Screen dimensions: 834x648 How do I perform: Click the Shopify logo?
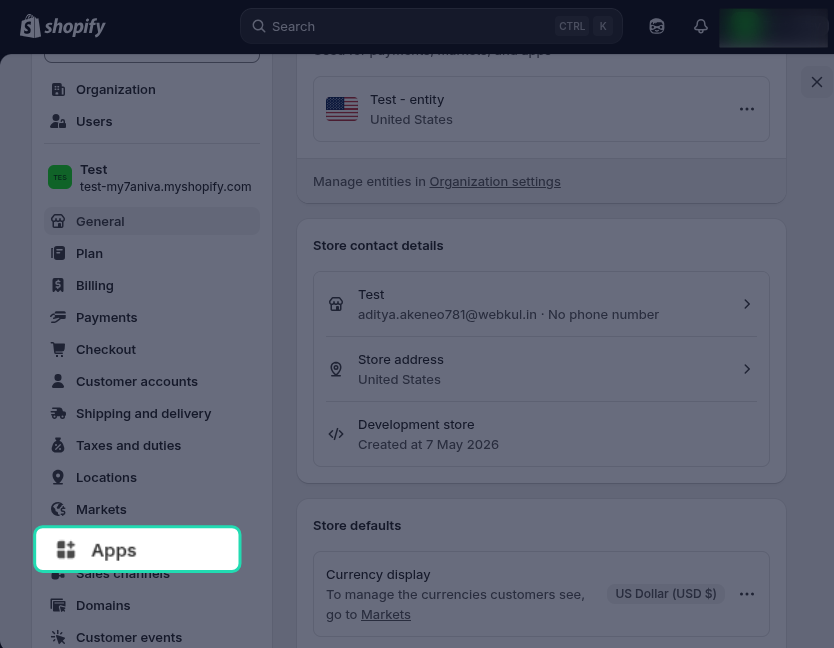(x=63, y=26)
